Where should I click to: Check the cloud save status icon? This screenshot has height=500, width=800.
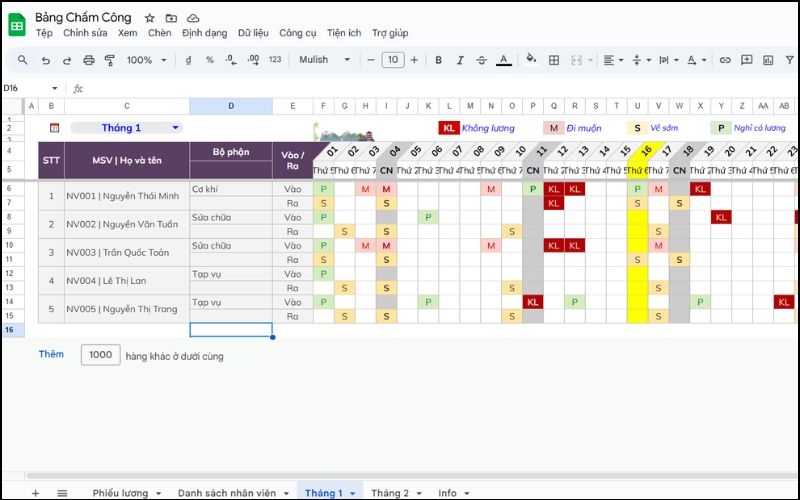pyautogui.click(x=193, y=18)
